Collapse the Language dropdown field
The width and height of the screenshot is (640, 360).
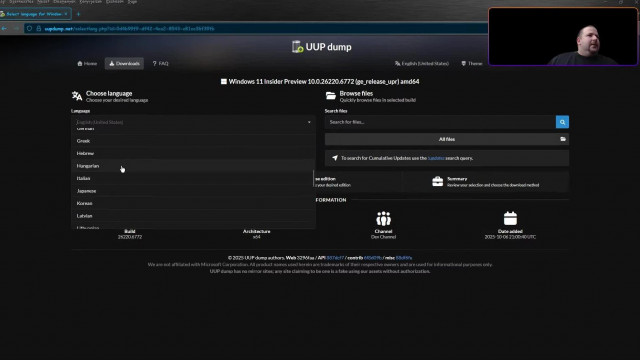tap(193, 122)
